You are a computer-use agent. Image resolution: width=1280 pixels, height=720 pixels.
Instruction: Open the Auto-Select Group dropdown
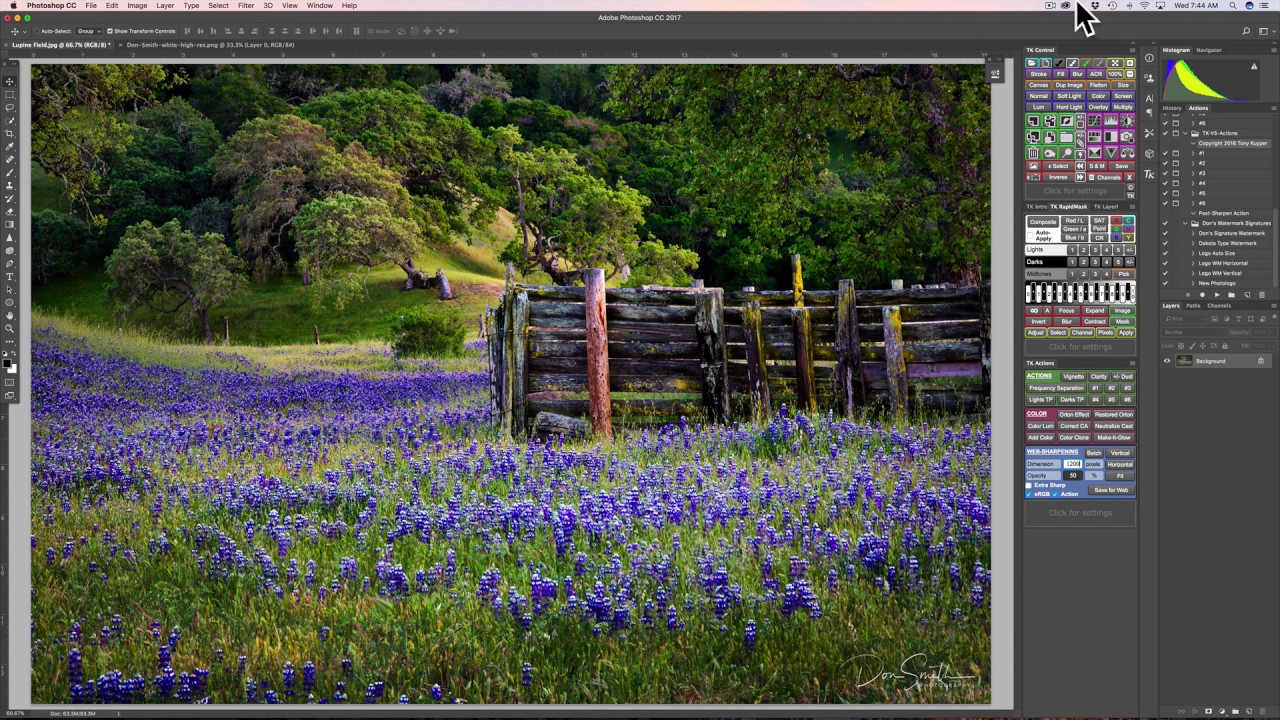[87, 31]
